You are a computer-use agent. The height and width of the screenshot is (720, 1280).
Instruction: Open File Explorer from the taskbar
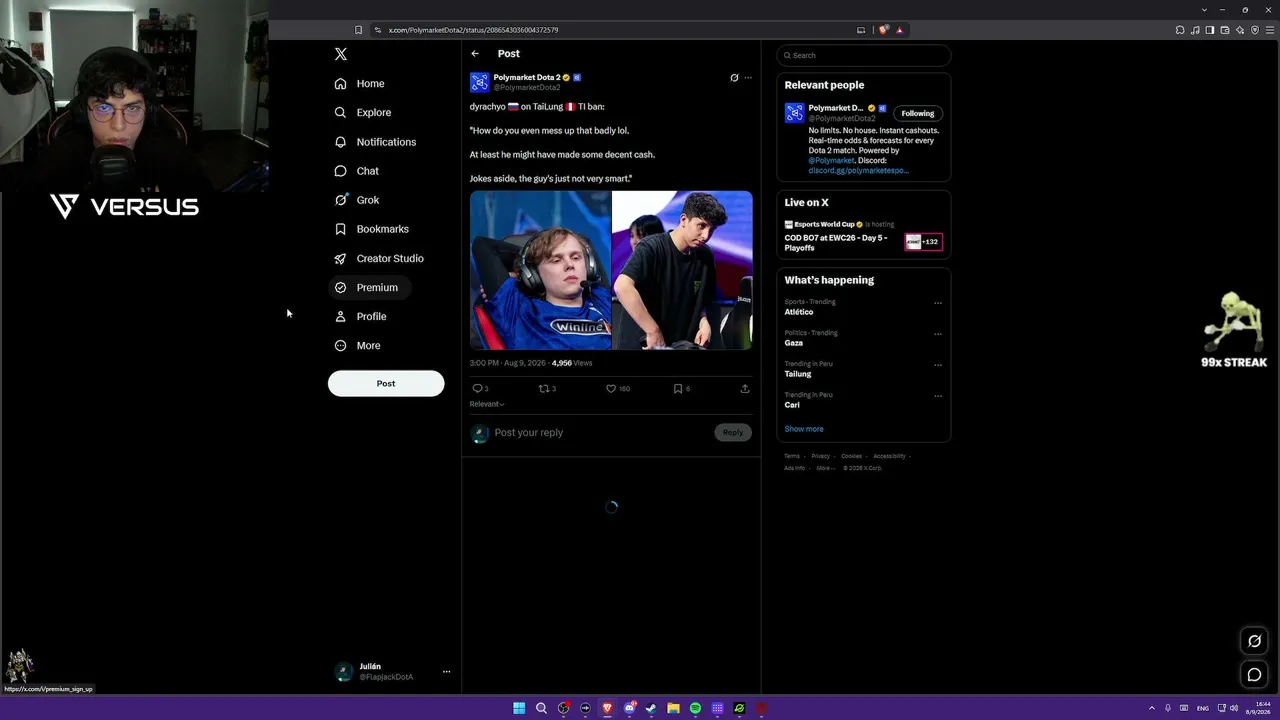(x=673, y=708)
